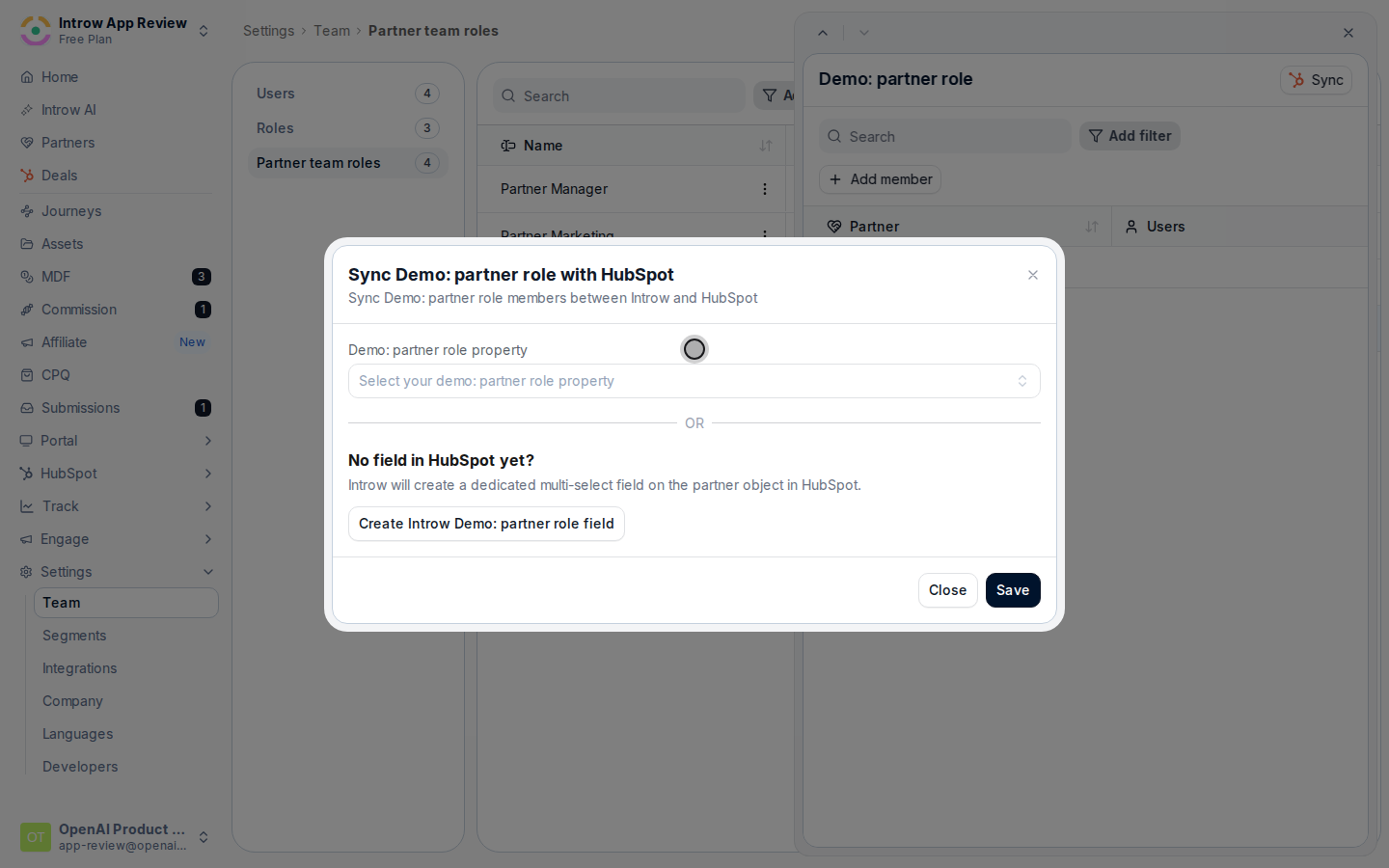Open Languages under Settings

coord(77,734)
